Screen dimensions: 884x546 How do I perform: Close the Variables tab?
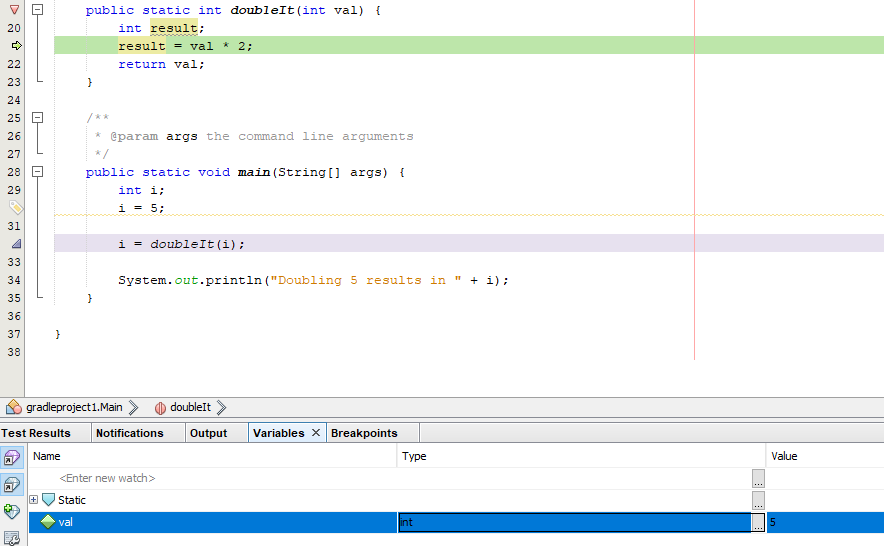[316, 433]
